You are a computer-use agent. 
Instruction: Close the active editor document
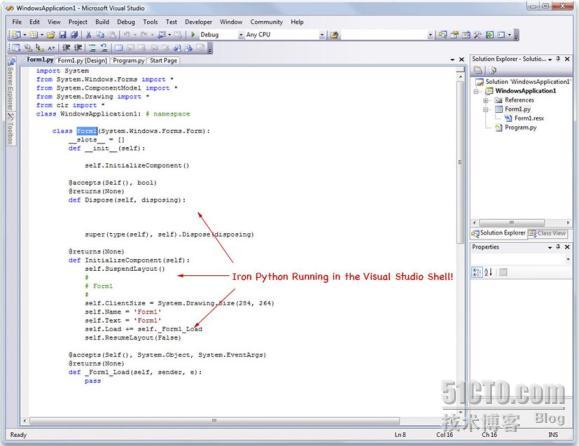click(x=462, y=59)
